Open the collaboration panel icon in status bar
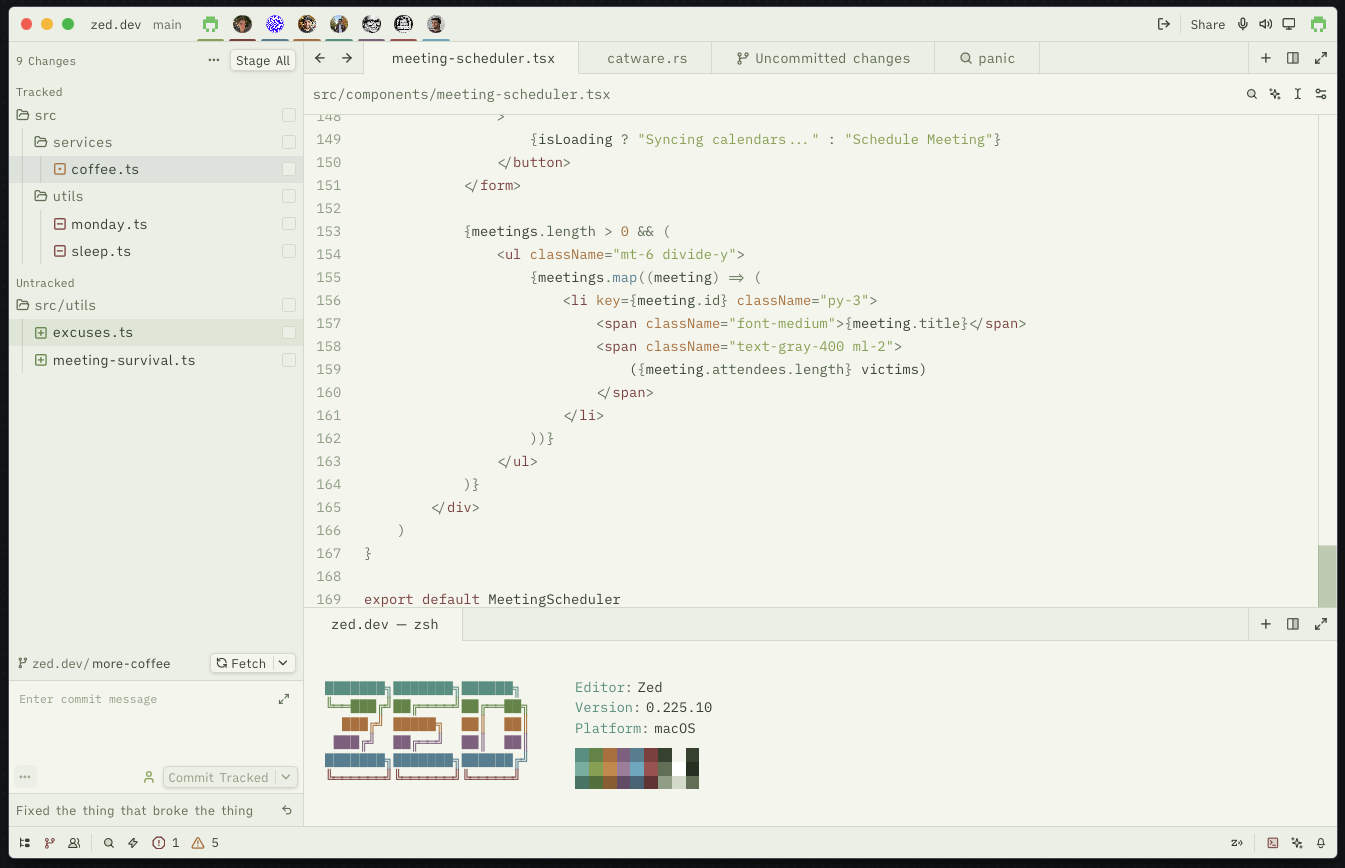Screen dimensions: 1345x868 pos(74,843)
